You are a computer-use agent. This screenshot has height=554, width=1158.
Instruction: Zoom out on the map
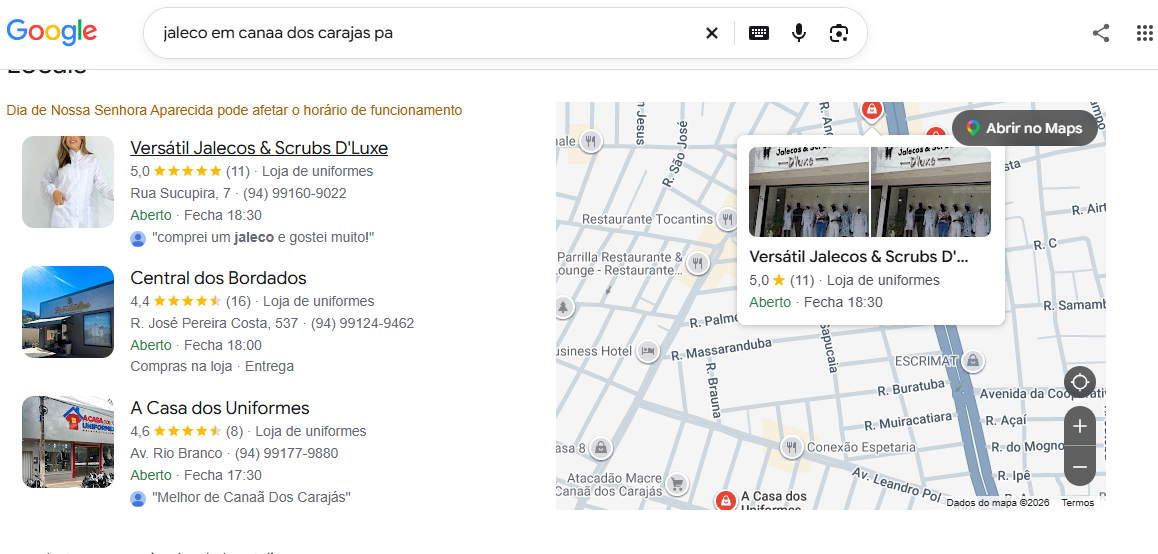pos(1080,466)
